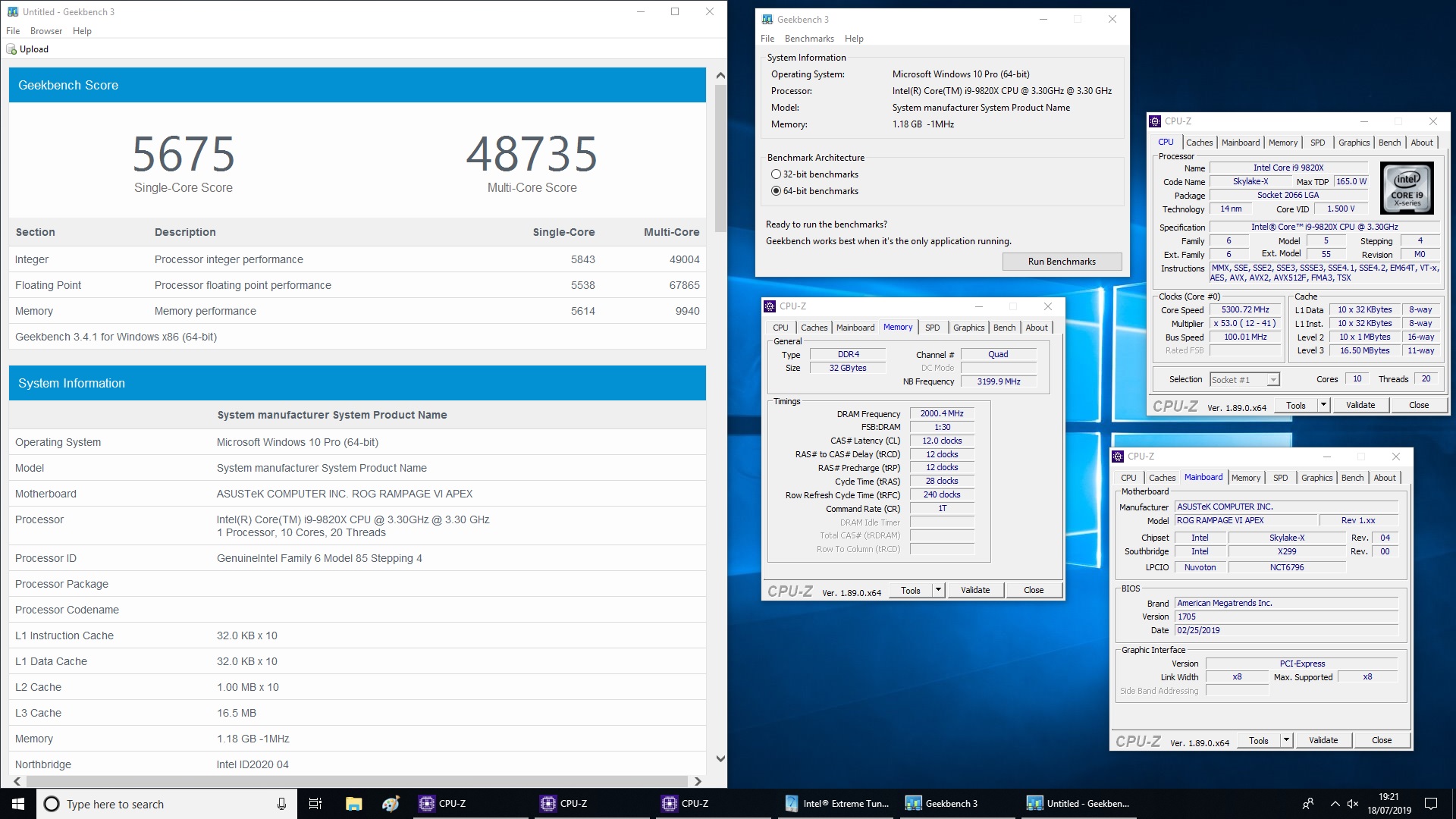The image size is (1456, 819).
Task: Click the CPU-Z Mainboard window title icon
Action: (x=1118, y=457)
